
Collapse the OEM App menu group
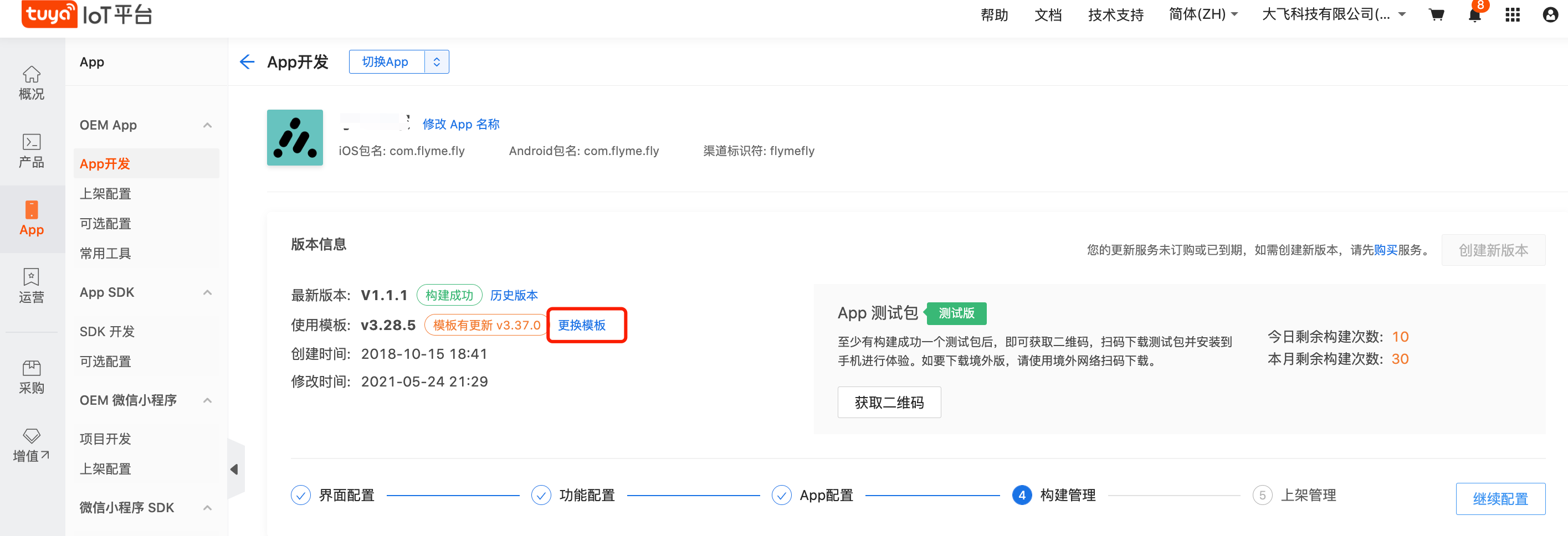[x=208, y=125]
